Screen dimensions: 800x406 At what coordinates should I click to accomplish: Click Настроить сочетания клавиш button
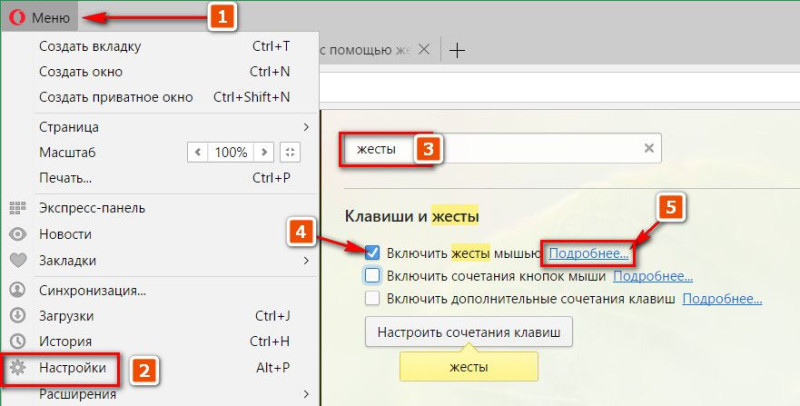point(469,332)
